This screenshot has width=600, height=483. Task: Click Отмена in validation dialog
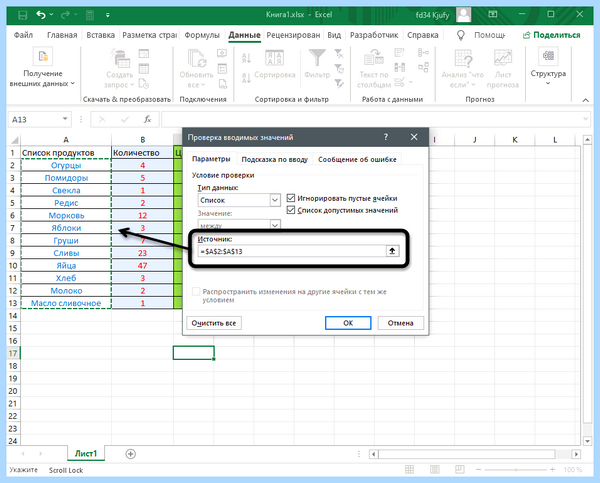point(400,323)
